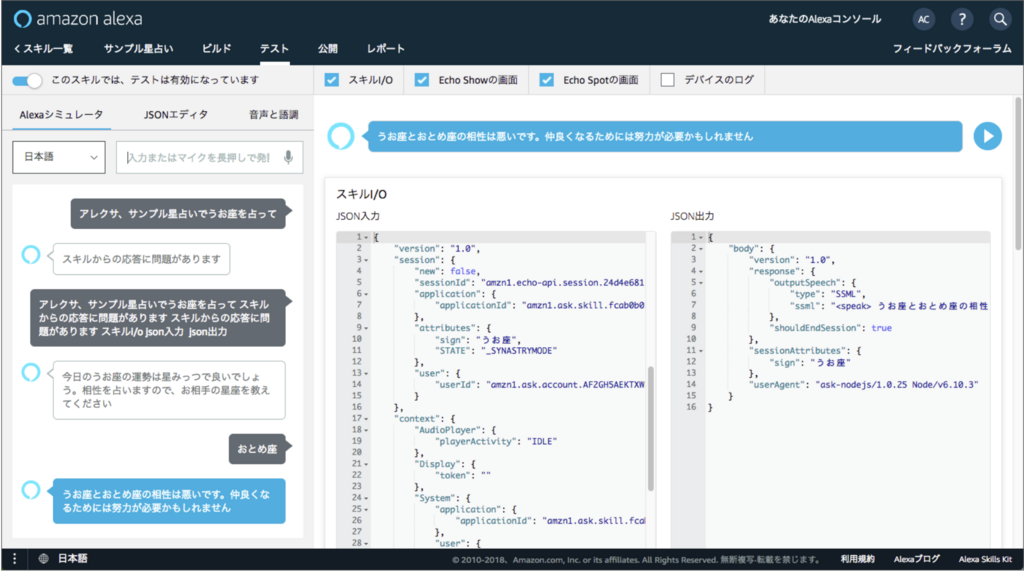Viewport: 1024px width, 574px height.
Task: Open the フィードバックフォーラム link
Action: [x=952, y=49]
